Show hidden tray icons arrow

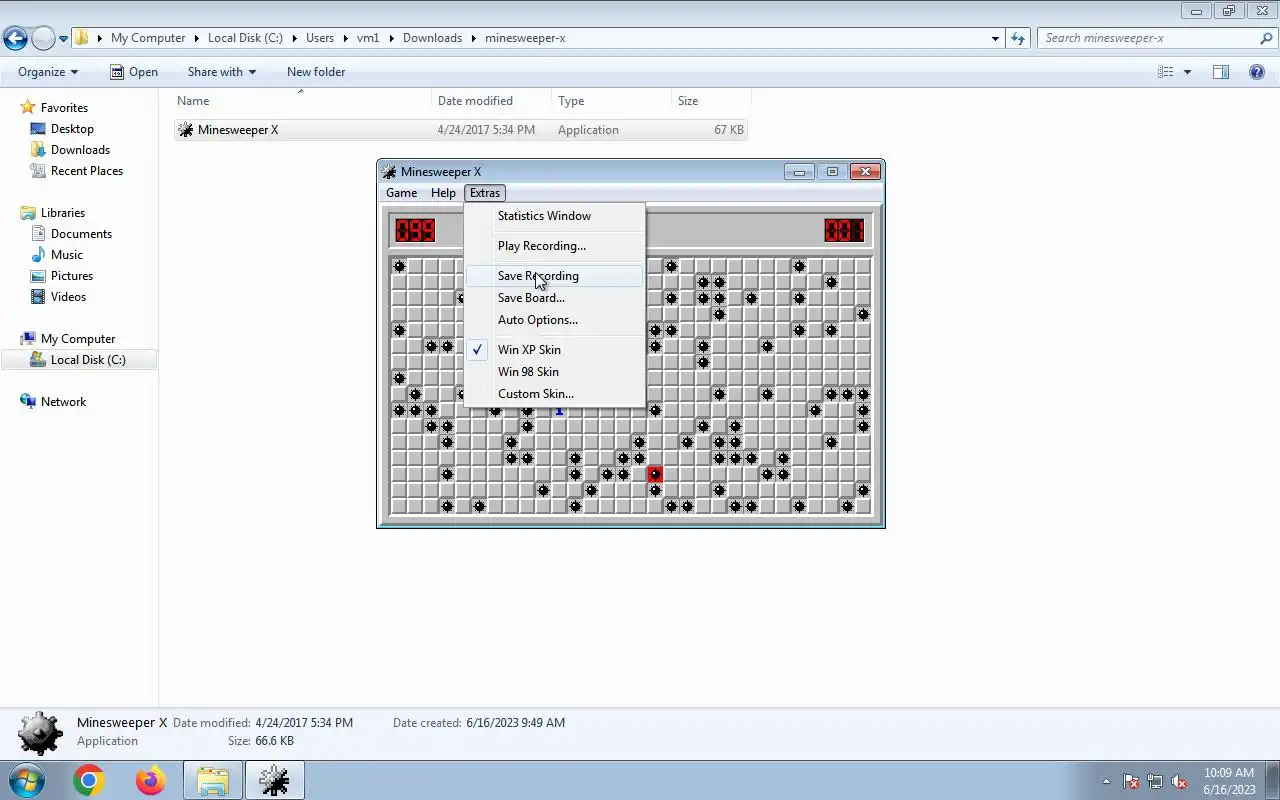(1106, 781)
